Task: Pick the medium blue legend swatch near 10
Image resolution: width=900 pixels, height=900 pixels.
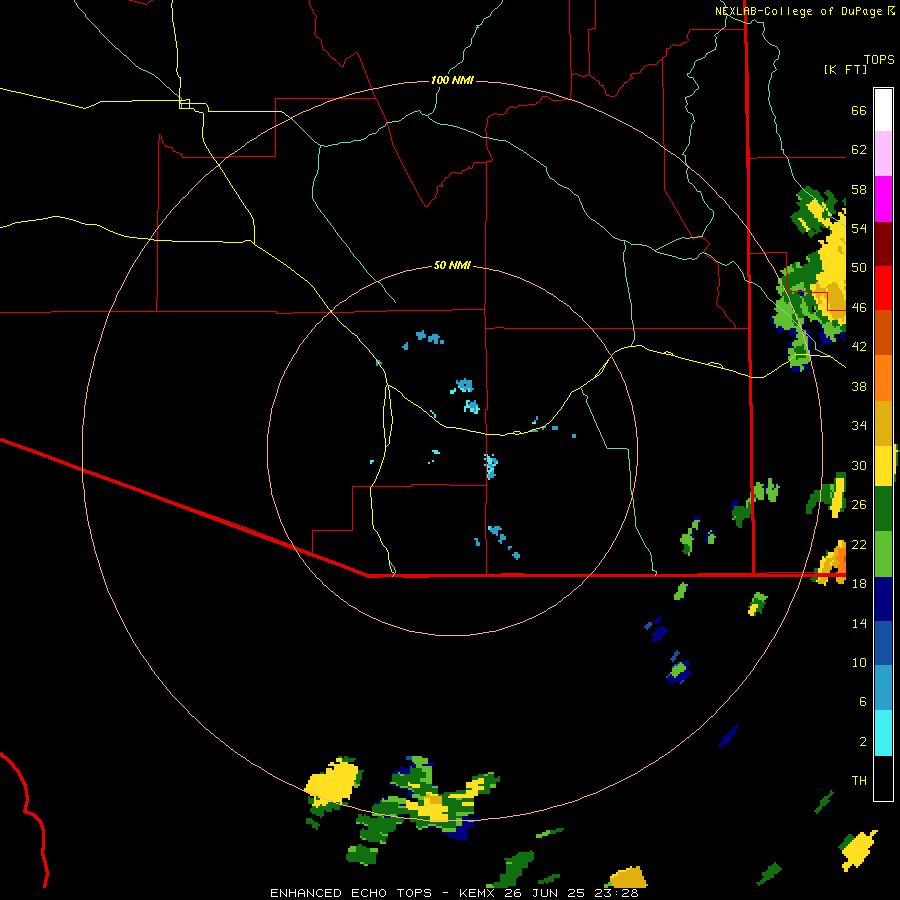Action: tap(883, 643)
